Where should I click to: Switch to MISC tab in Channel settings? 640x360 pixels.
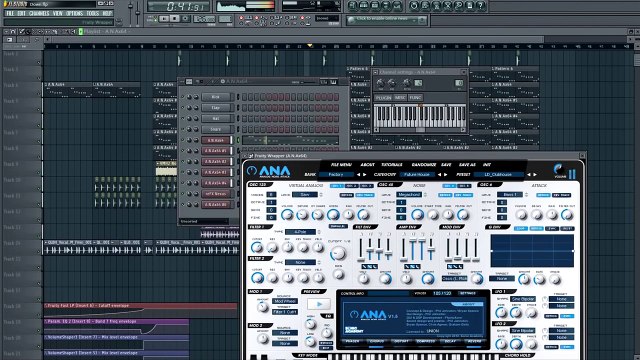(x=400, y=98)
